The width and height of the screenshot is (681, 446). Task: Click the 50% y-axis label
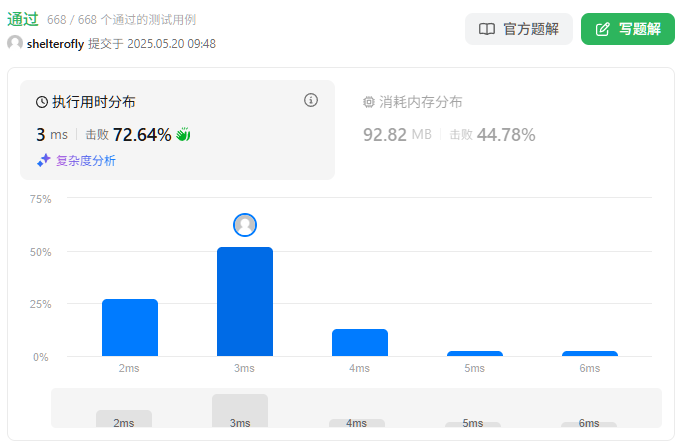click(40, 252)
